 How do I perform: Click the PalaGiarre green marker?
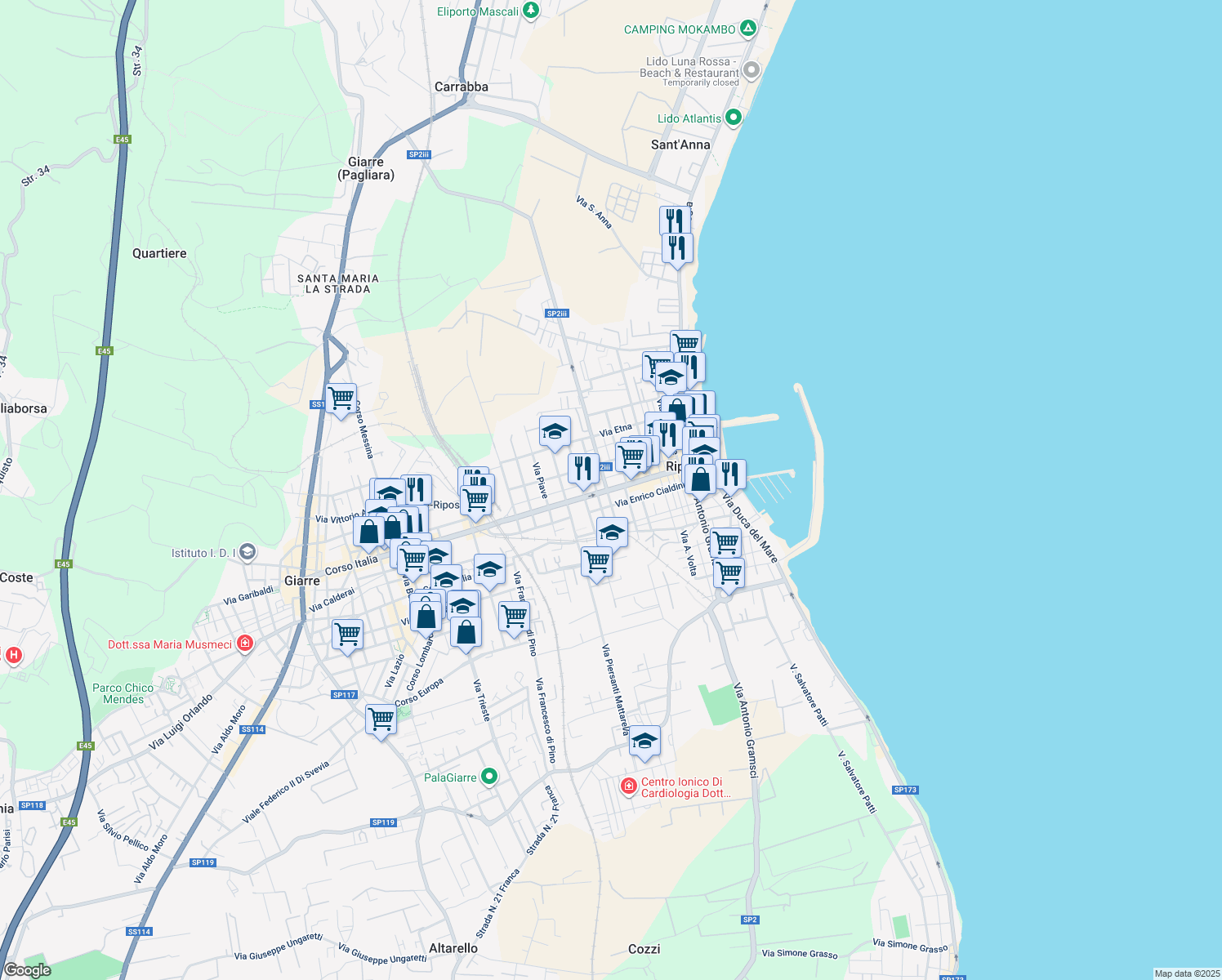tap(489, 777)
